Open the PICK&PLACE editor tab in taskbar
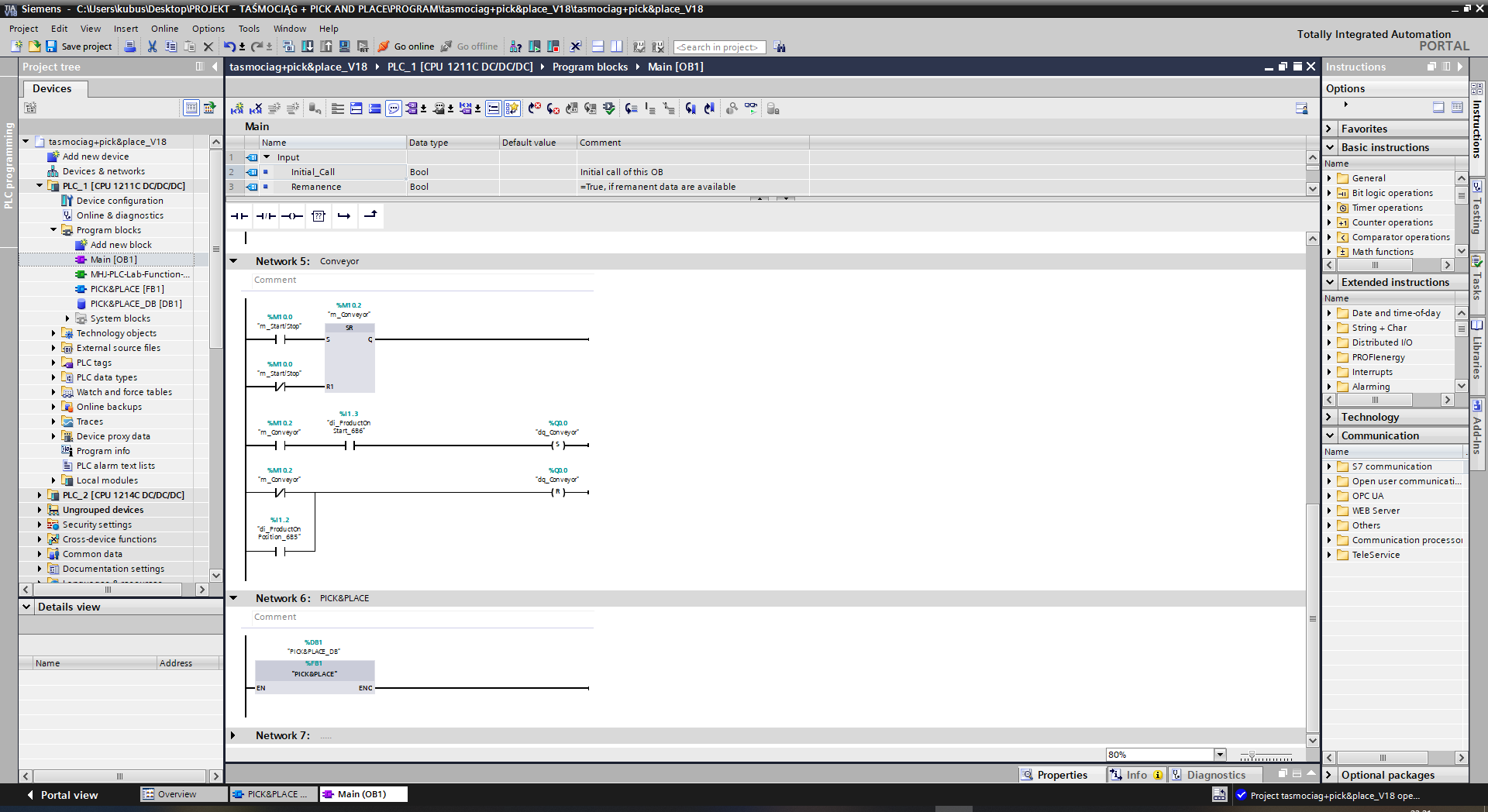The image size is (1488, 812). click(x=272, y=794)
